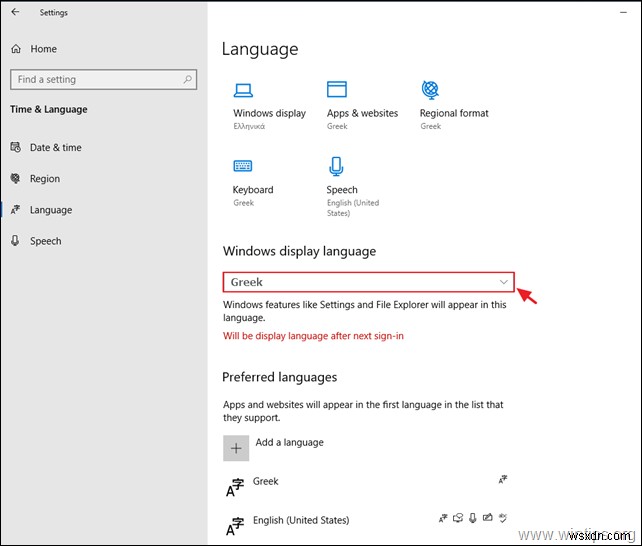Click the handwriting icon on the English row

click(487, 518)
